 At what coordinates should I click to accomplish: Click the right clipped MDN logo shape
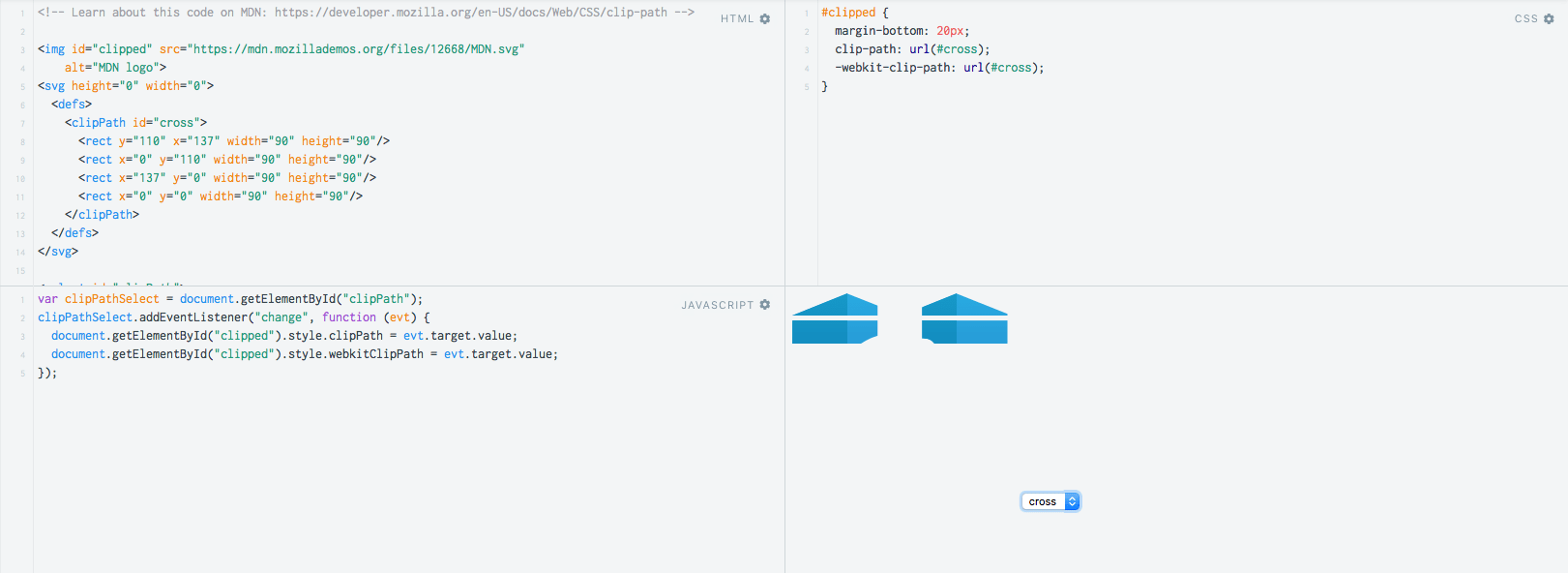(964, 318)
